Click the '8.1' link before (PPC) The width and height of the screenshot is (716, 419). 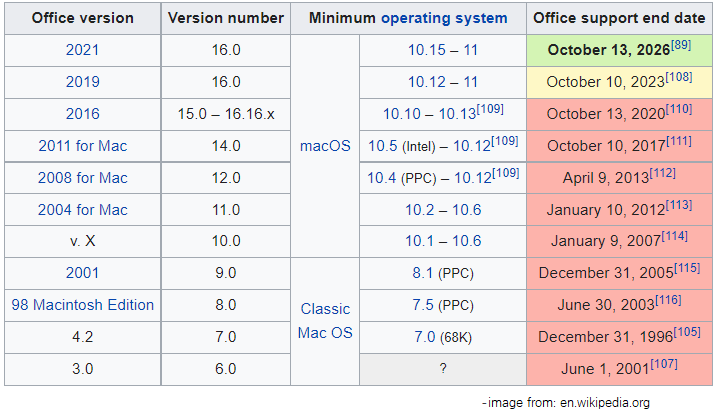423,272
